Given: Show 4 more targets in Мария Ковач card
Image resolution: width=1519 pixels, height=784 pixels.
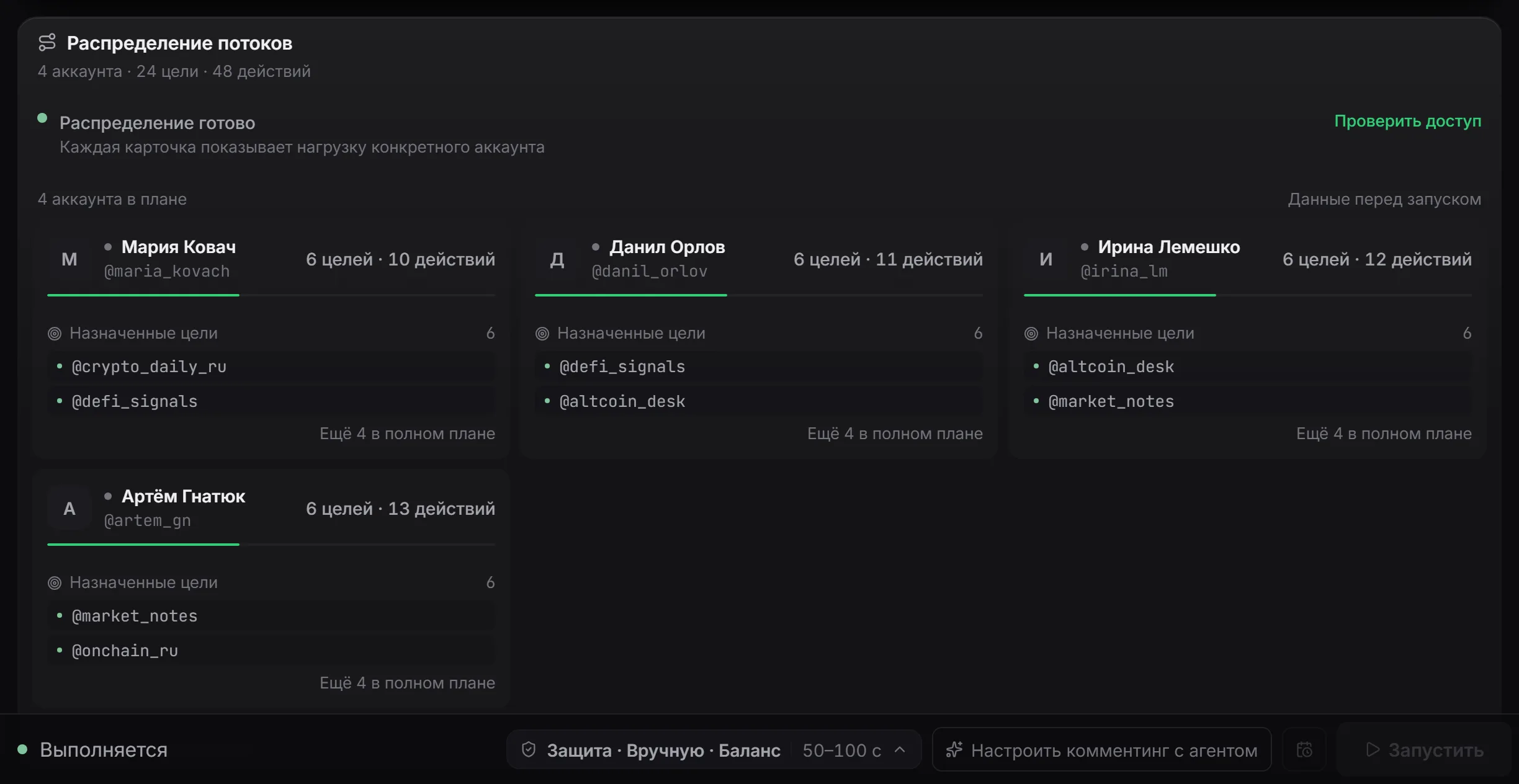Looking at the screenshot, I should pyautogui.click(x=407, y=434).
